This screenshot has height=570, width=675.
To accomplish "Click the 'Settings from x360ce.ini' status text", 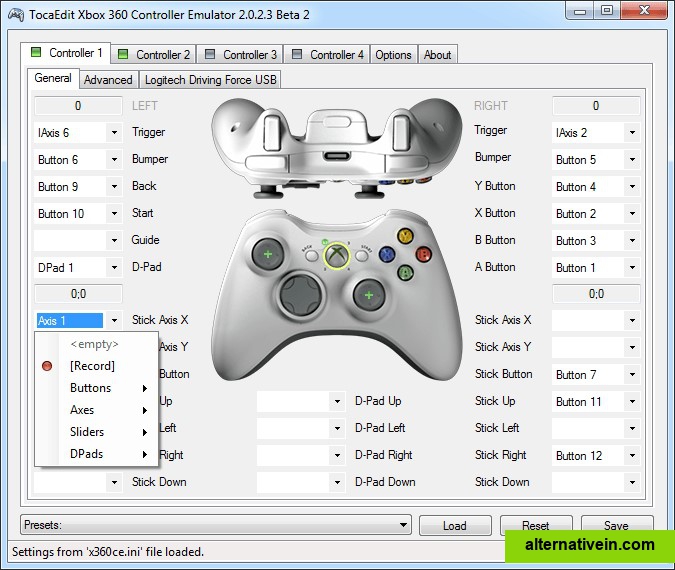I will [x=108, y=551].
